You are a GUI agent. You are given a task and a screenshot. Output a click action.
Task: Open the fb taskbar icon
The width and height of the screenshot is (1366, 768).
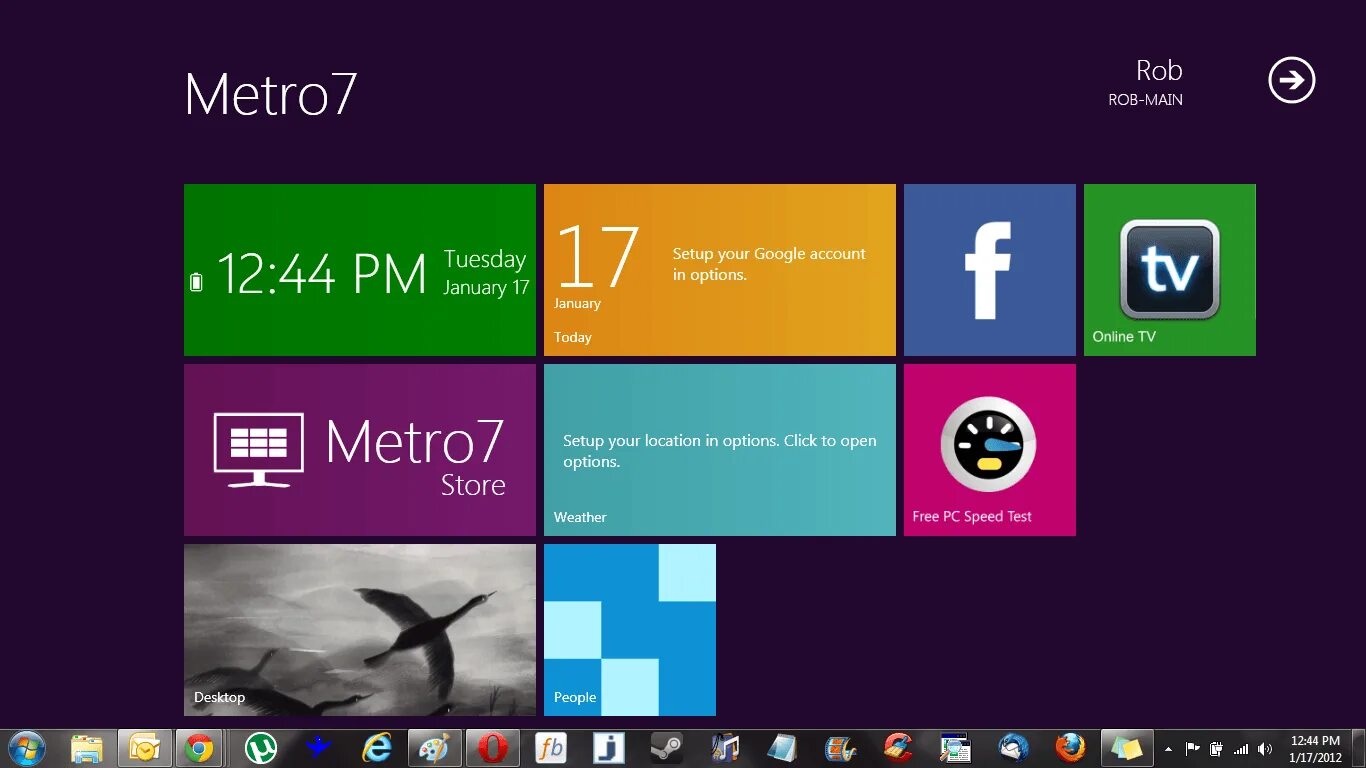point(551,748)
